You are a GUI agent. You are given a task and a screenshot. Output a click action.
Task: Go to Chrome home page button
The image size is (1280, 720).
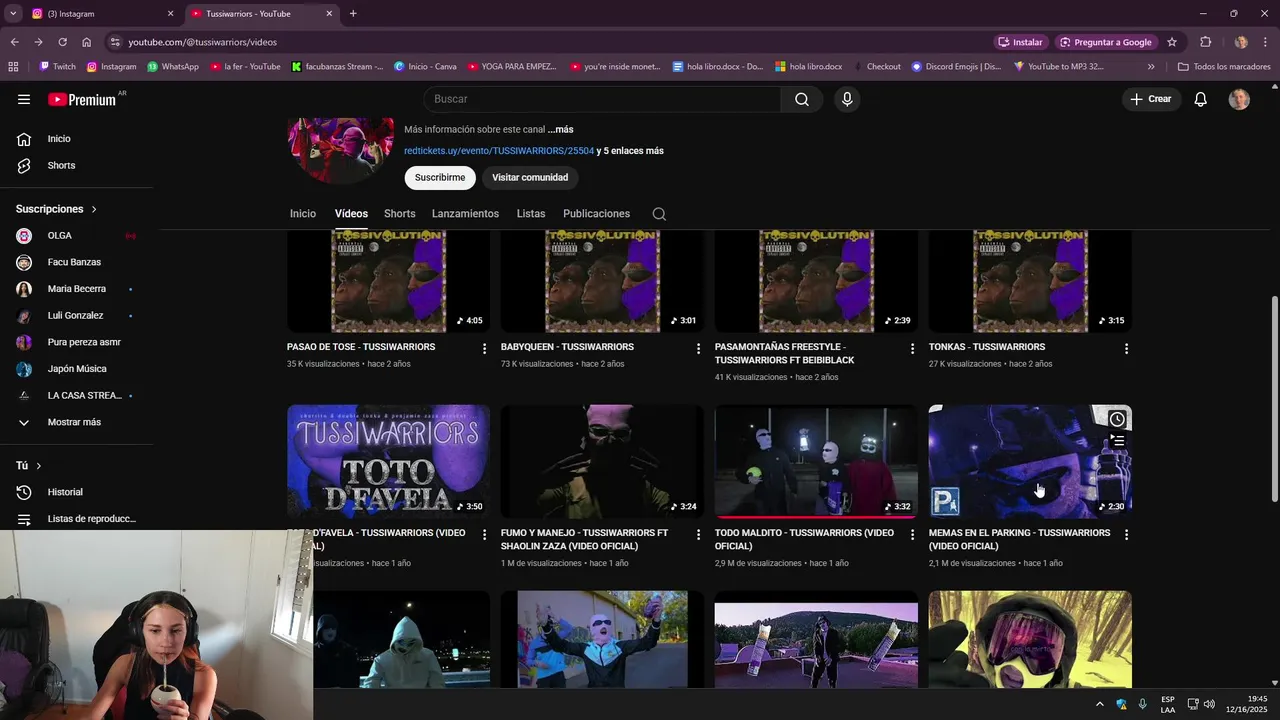point(87,42)
